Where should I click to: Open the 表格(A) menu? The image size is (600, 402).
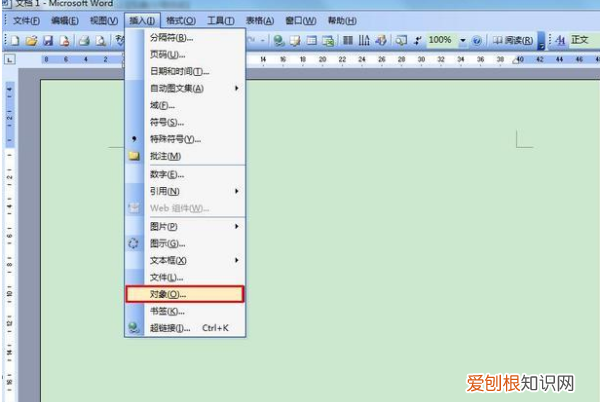pyautogui.click(x=260, y=21)
